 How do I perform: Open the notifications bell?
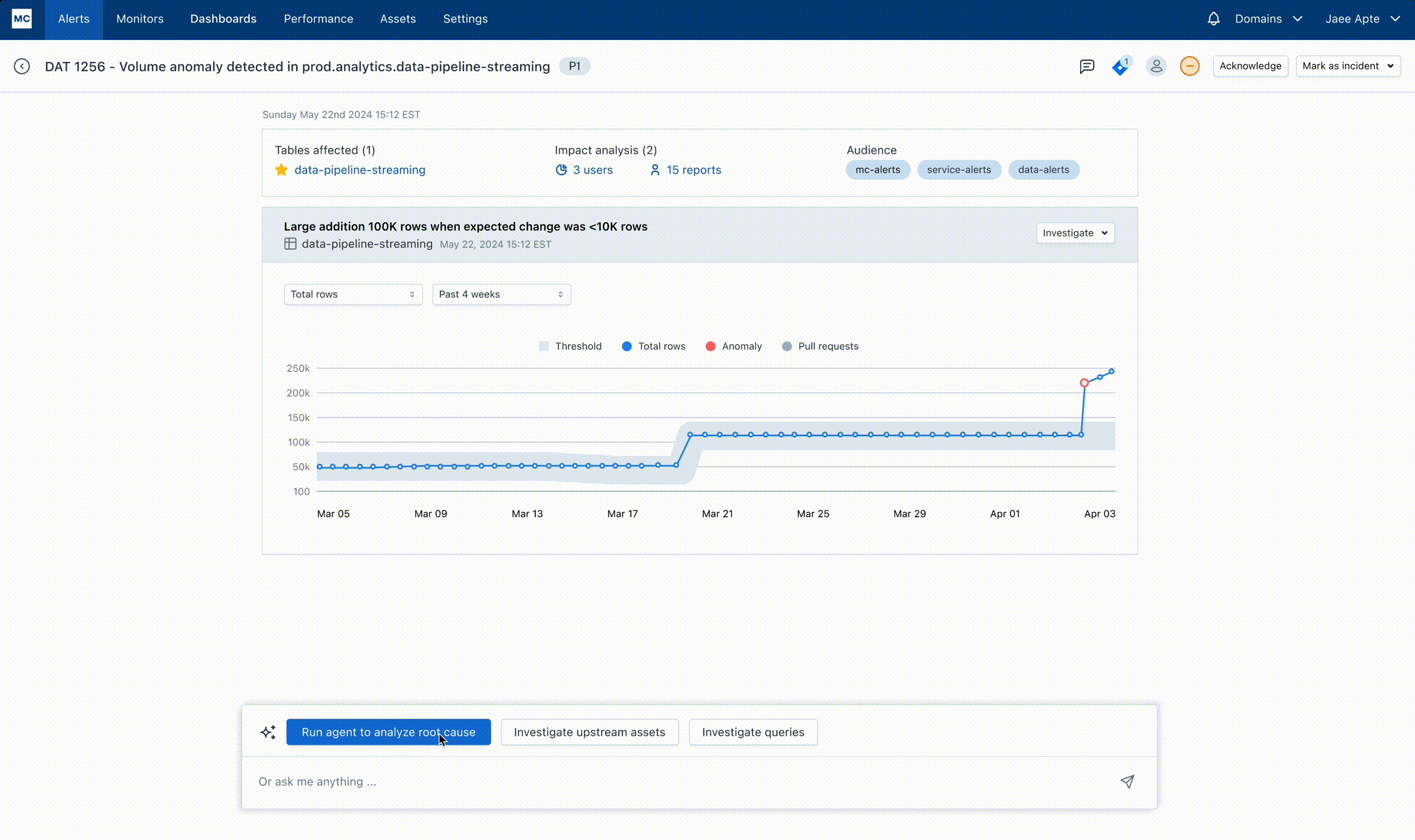pyautogui.click(x=1213, y=19)
